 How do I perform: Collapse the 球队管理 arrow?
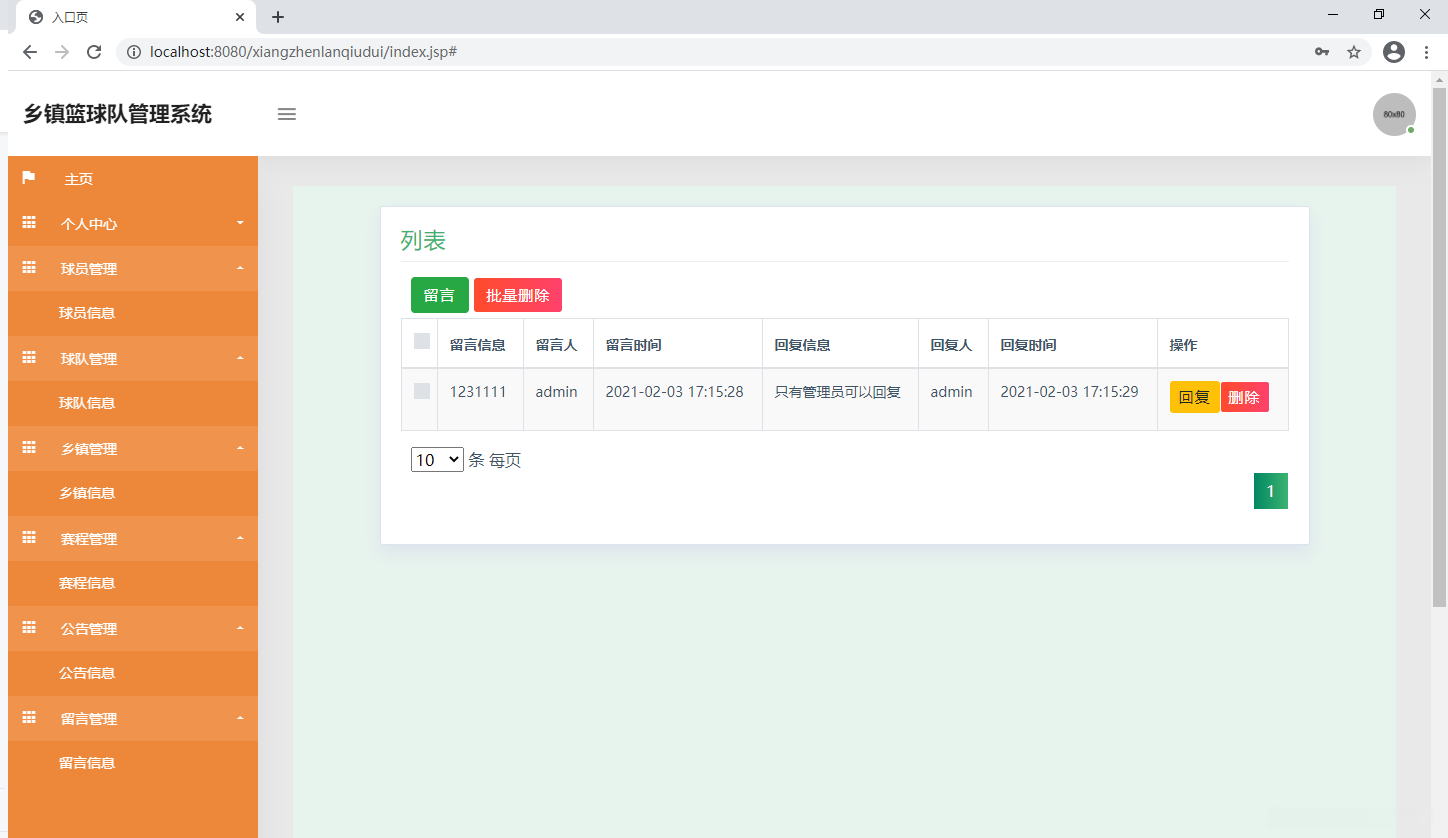(x=240, y=358)
